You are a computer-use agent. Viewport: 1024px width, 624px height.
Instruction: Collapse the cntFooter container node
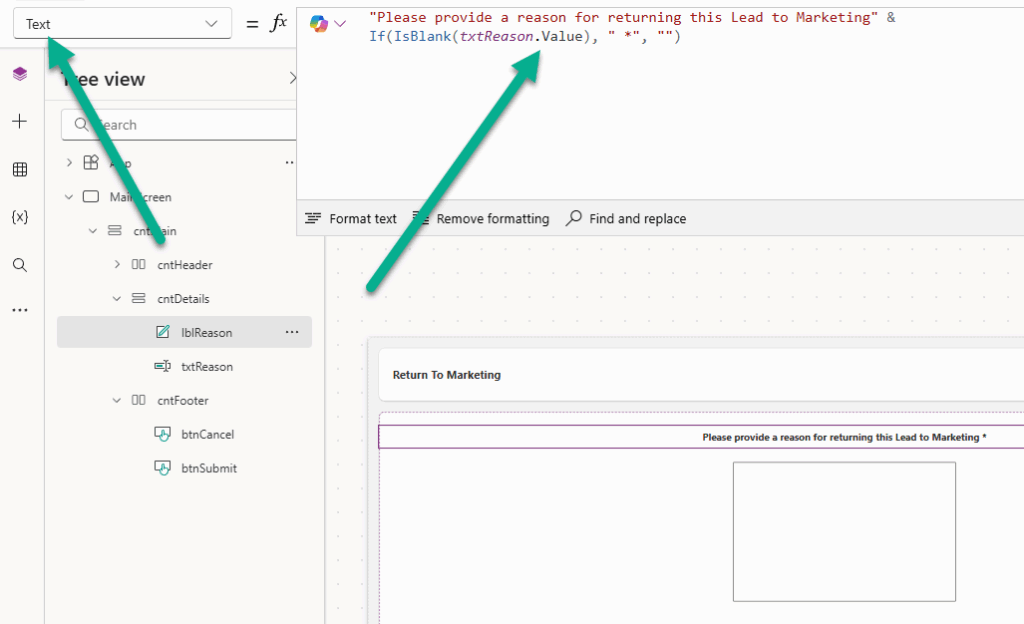(116, 401)
